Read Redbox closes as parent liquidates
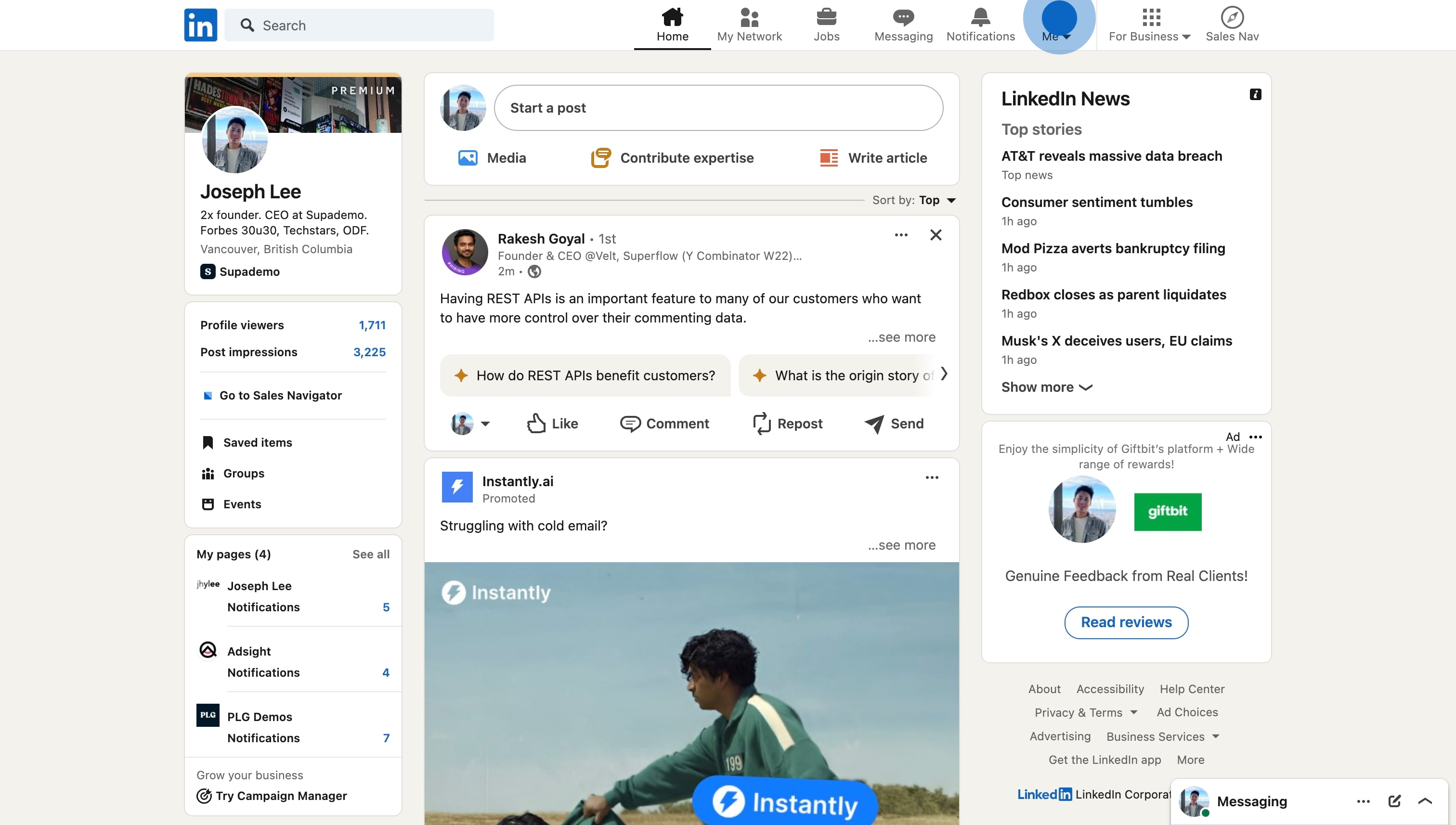1456x825 pixels. point(1114,295)
